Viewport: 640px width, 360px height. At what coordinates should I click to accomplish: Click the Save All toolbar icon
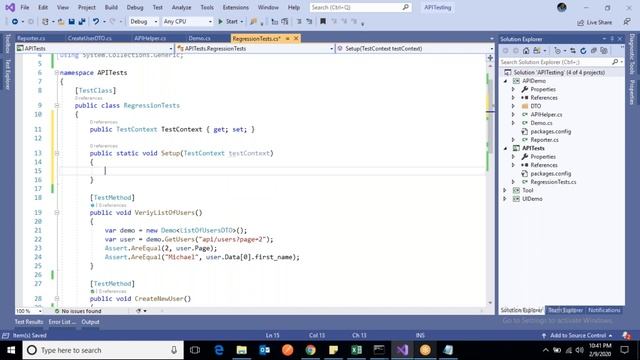82,22
